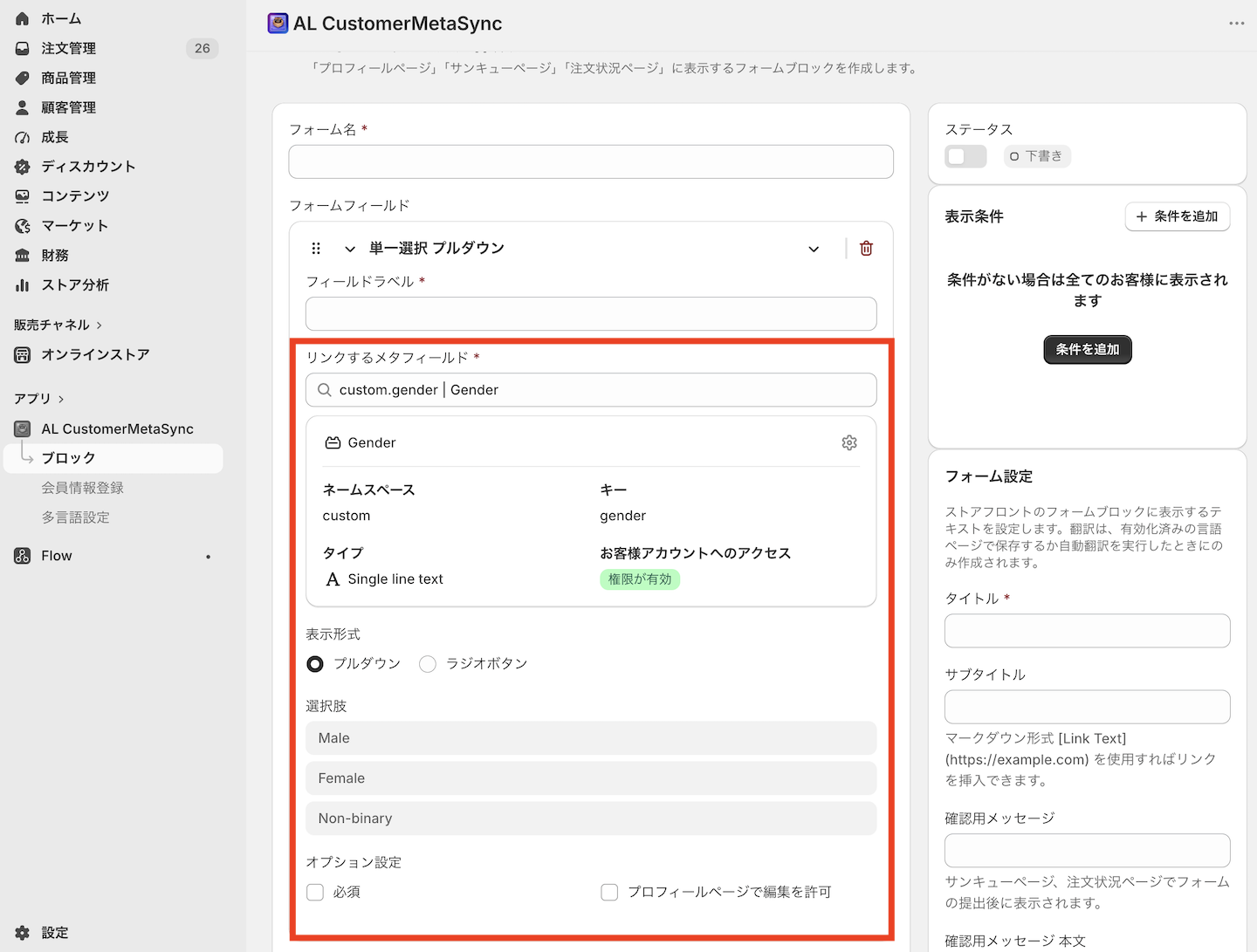The image size is (1257, 952).
Task: Toggle the ステータス switch on
Action: tap(965, 156)
